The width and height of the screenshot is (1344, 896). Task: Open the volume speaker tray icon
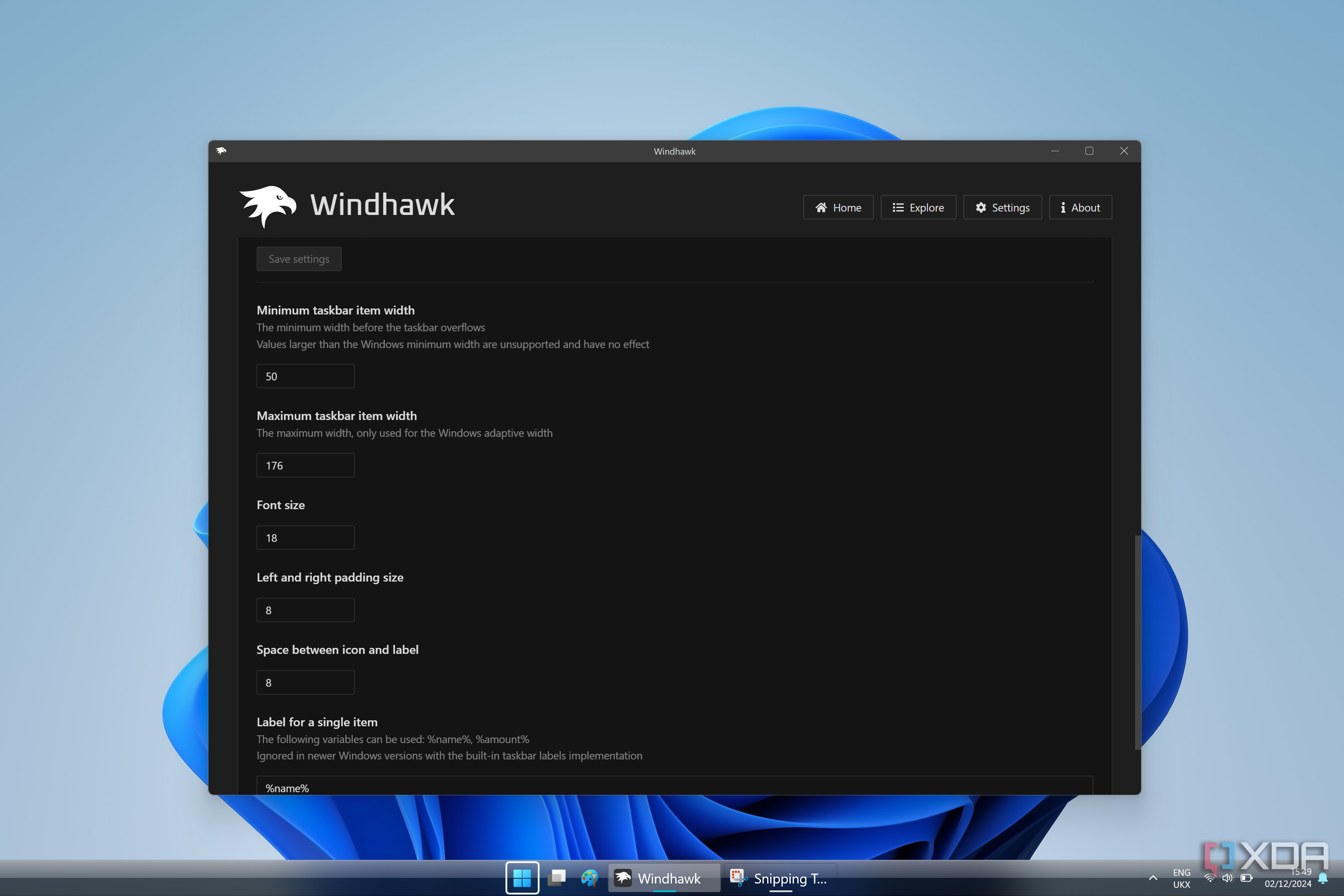pos(1227,878)
